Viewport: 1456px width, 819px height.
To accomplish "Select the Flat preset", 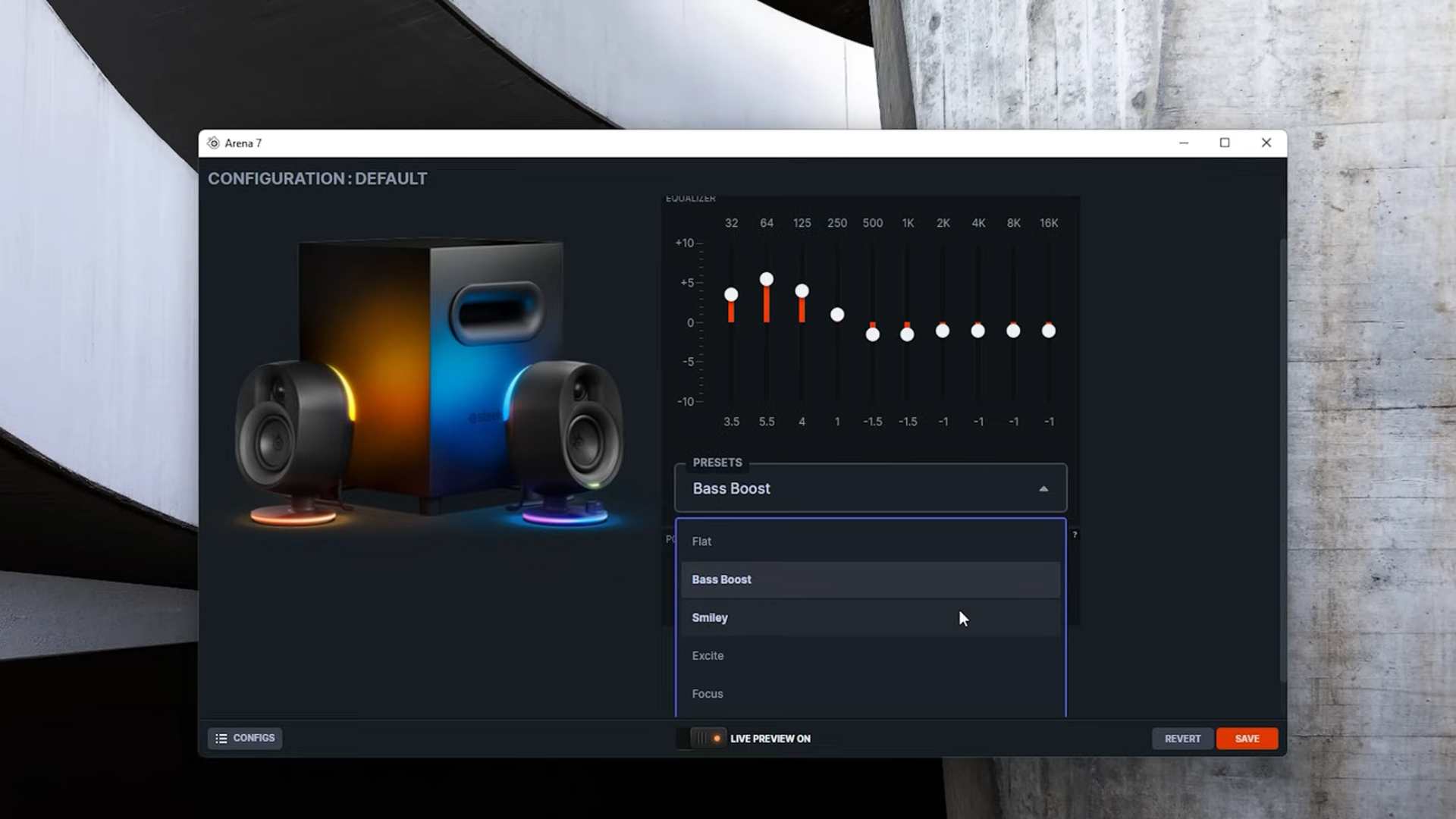I will pyautogui.click(x=871, y=541).
